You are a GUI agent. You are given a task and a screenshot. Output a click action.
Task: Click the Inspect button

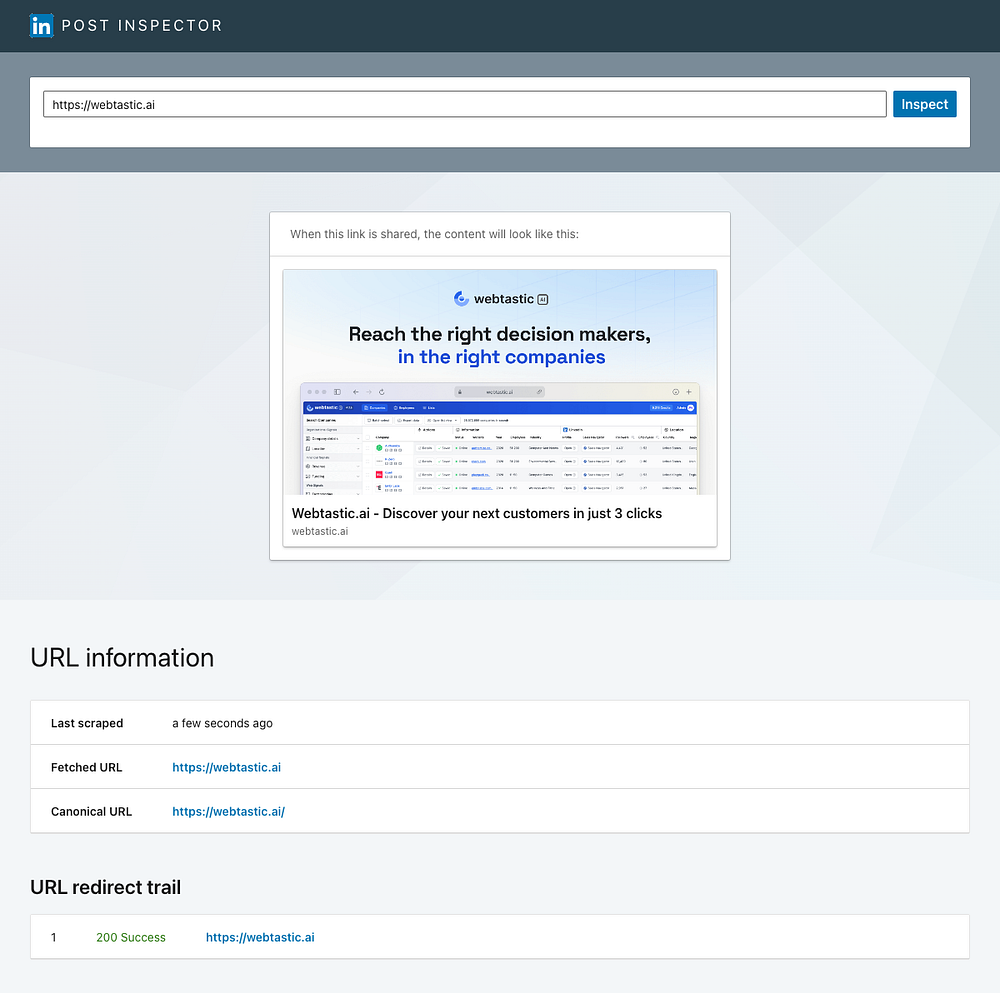924,104
